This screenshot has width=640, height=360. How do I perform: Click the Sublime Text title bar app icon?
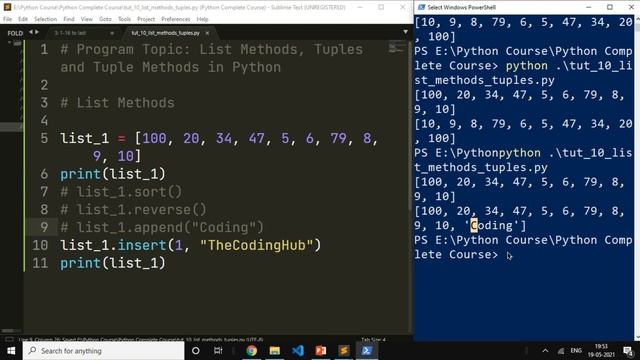pyautogui.click(x=7, y=7)
